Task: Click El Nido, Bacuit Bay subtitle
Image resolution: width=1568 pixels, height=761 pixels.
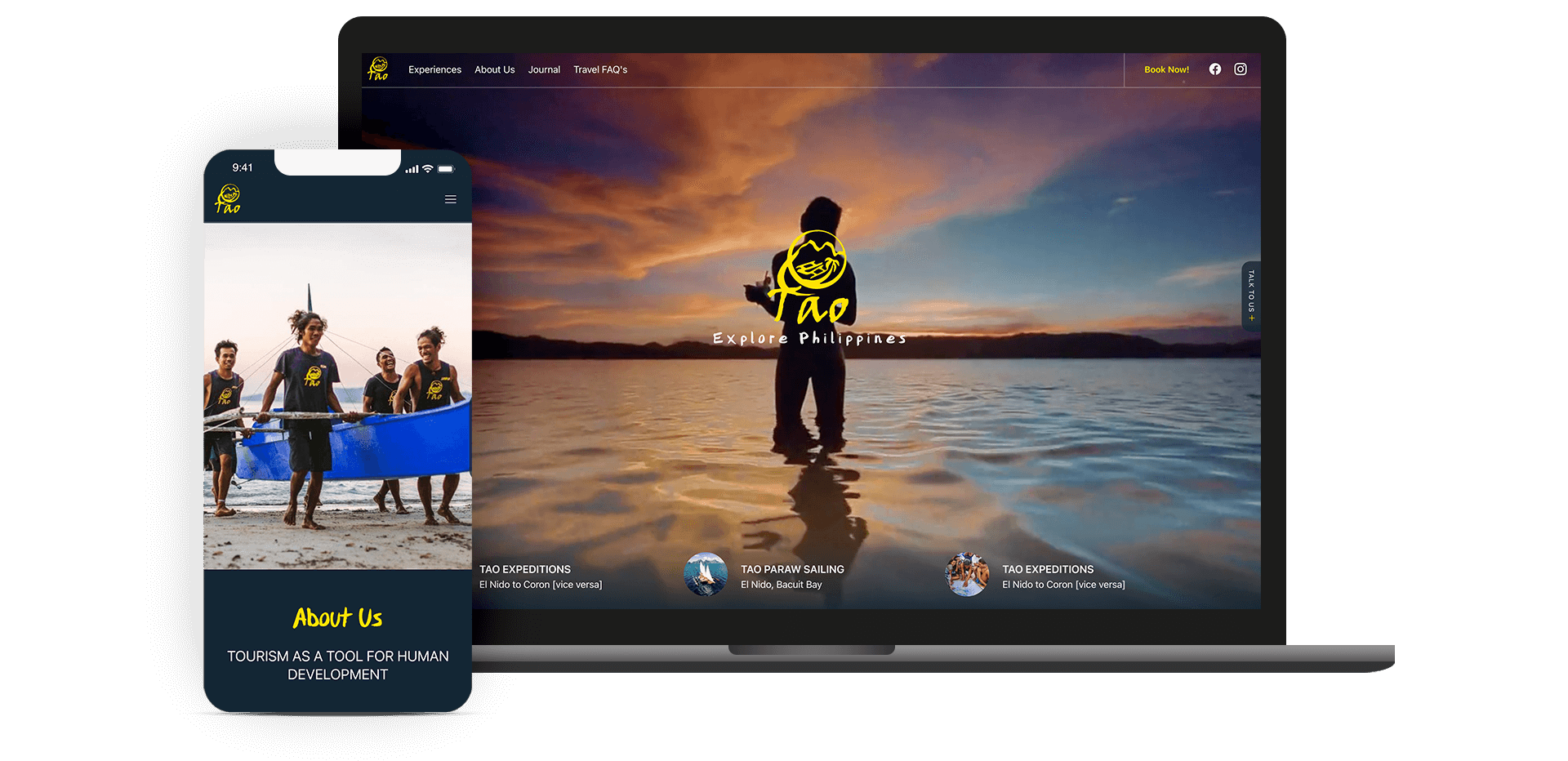Action: coord(781,585)
